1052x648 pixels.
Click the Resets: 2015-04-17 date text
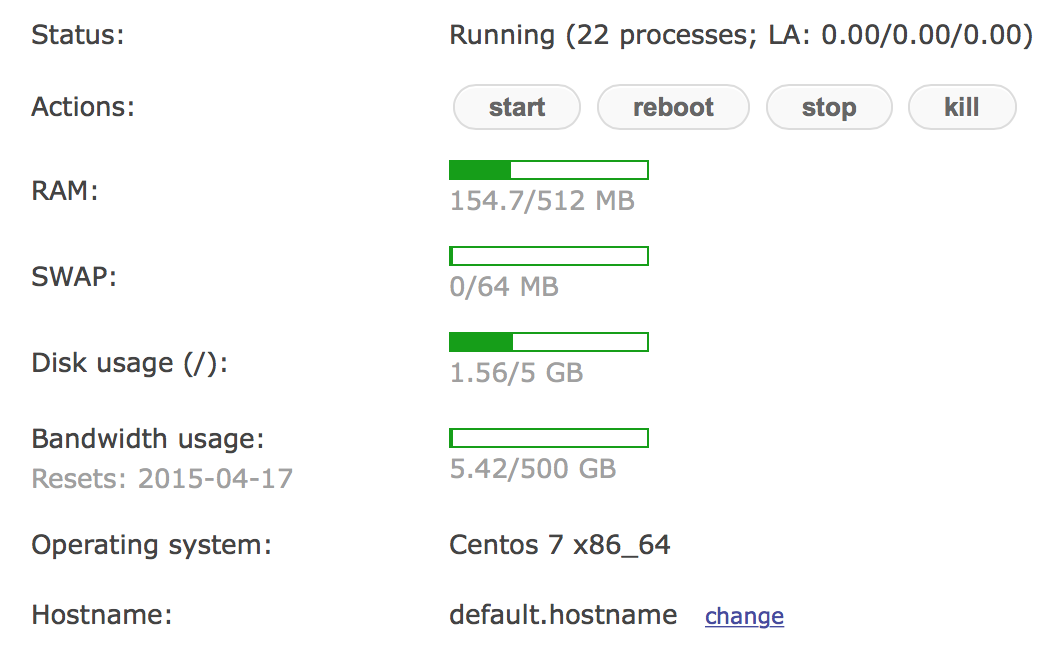(x=162, y=479)
